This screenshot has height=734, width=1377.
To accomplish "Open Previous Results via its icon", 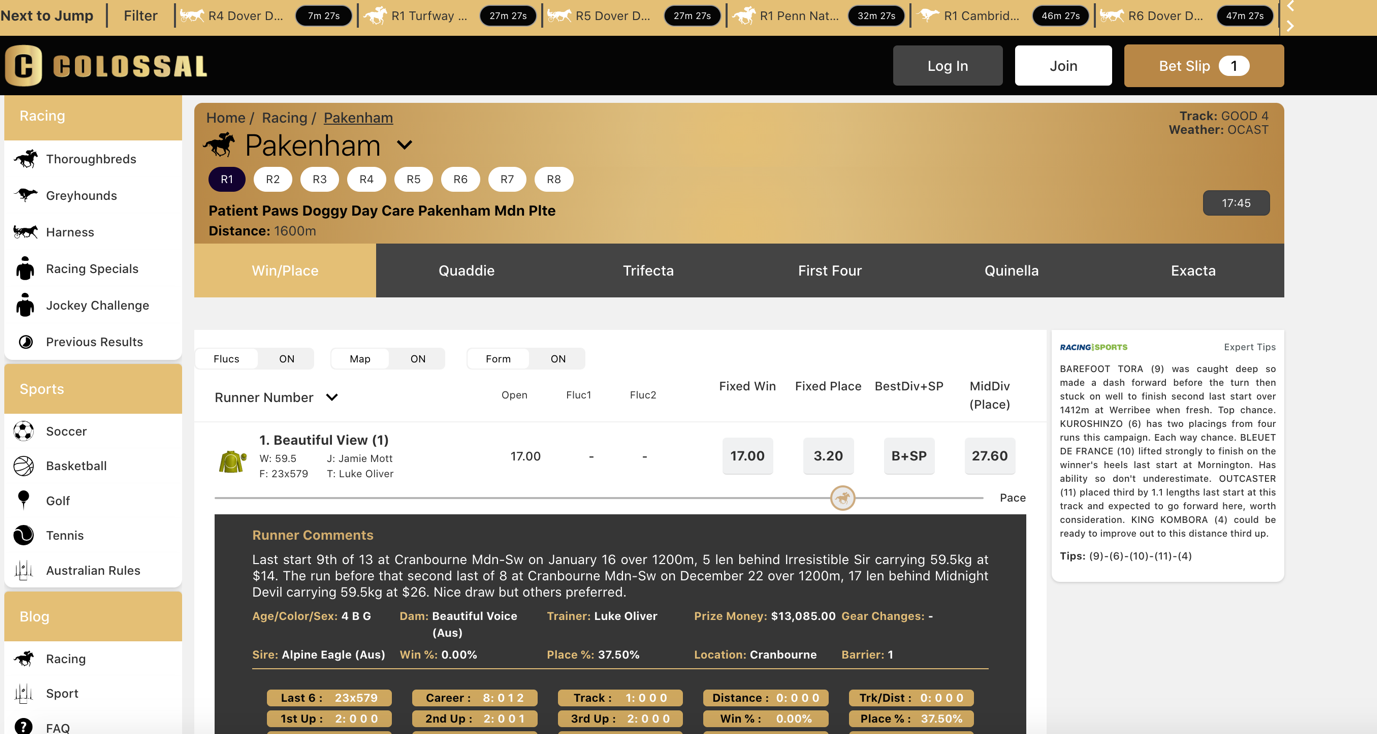I will [x=25, y=342].
